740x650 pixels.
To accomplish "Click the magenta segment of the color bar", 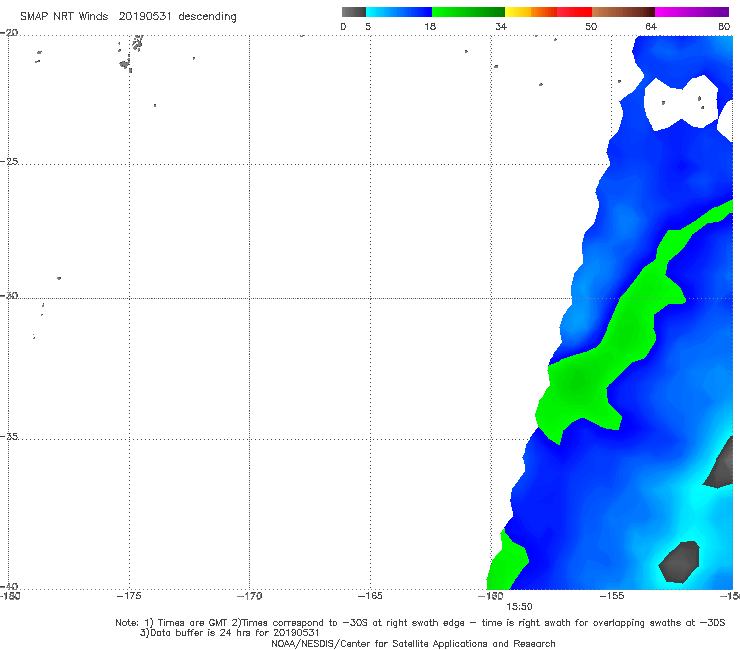I will click(x=692, y=12).
